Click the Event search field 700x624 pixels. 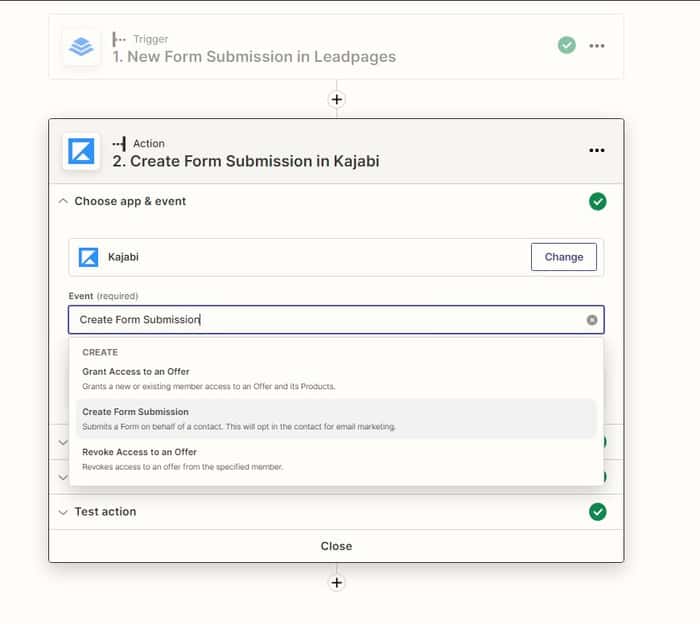click(x=336, y=320)
